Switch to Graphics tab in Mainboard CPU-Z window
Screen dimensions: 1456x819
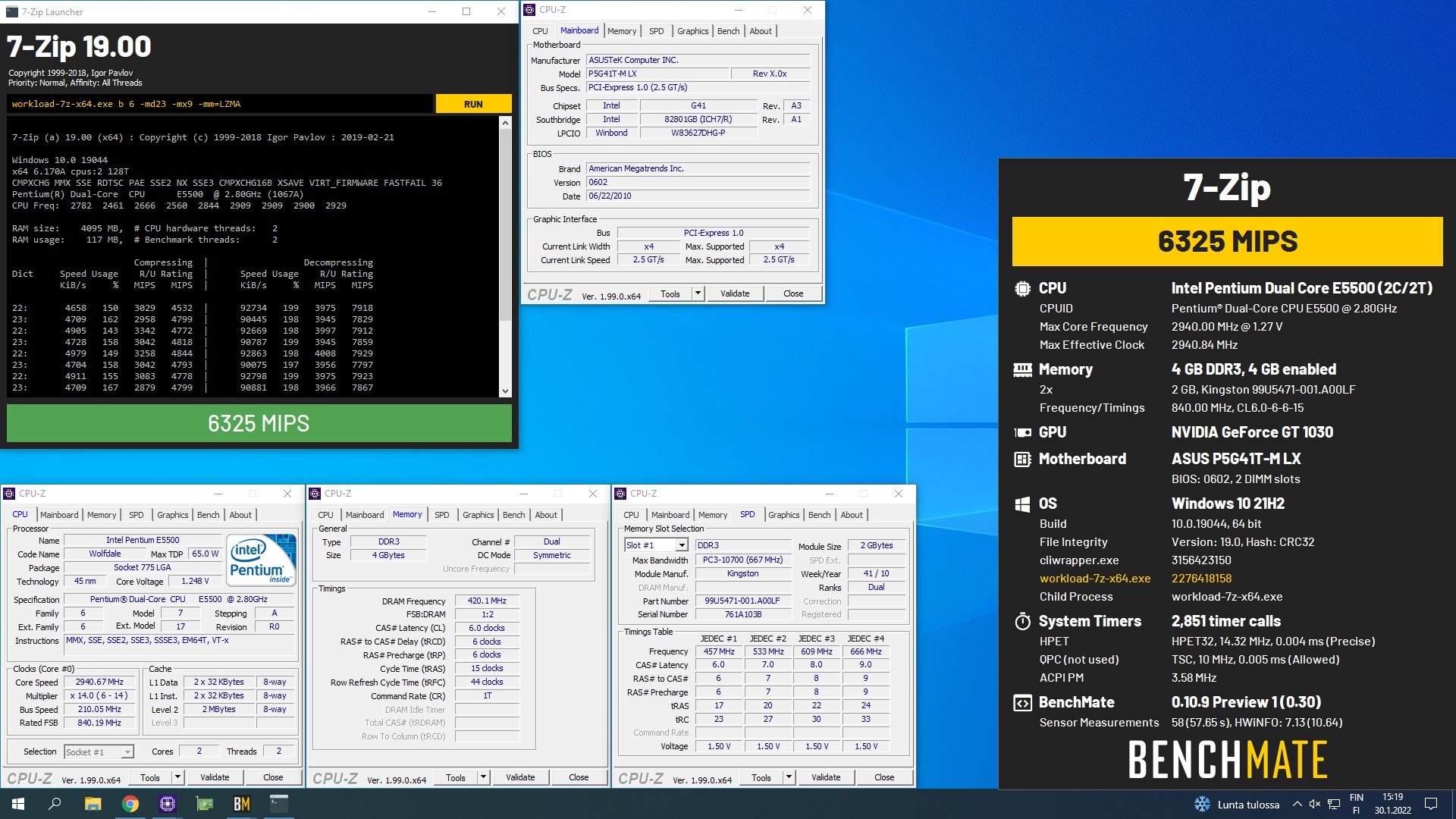tap(692, 31)
